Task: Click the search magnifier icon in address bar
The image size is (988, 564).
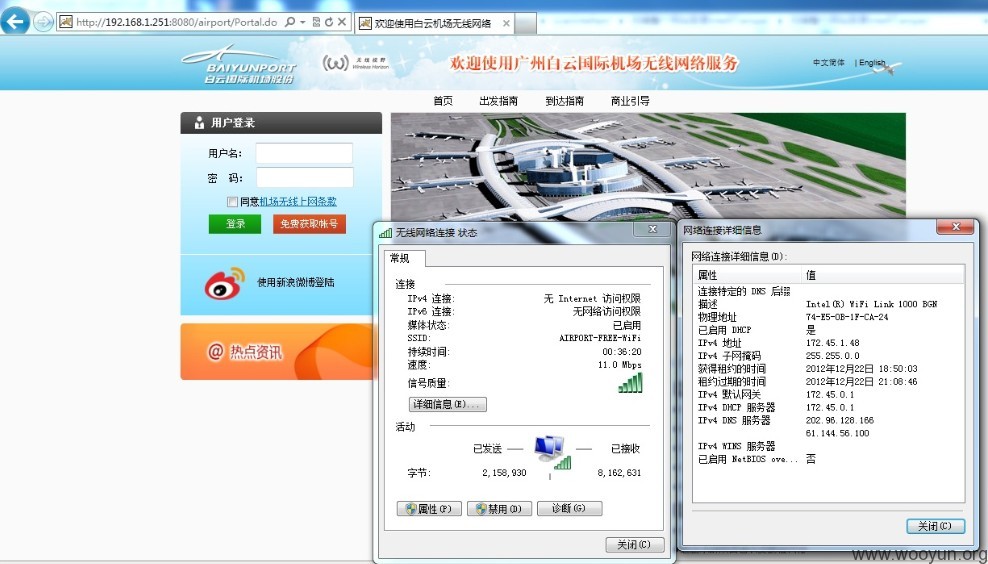Action: (x=290, y=22)
